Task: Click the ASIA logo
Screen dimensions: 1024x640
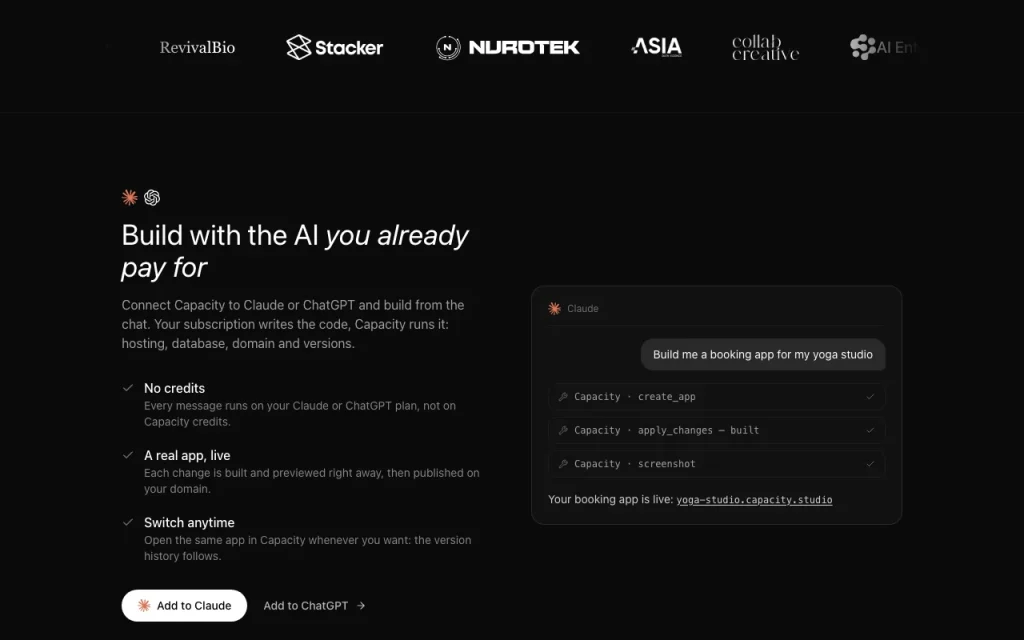Action: tap(656, 46)
